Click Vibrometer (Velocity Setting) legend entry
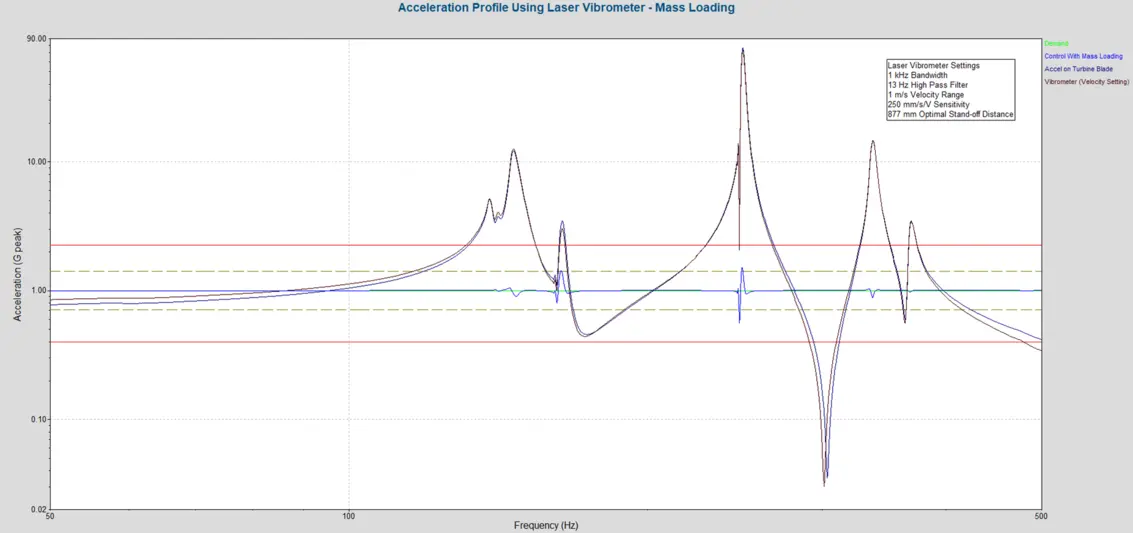Viewport: 1133px width, 533px height. [1086, 83]
